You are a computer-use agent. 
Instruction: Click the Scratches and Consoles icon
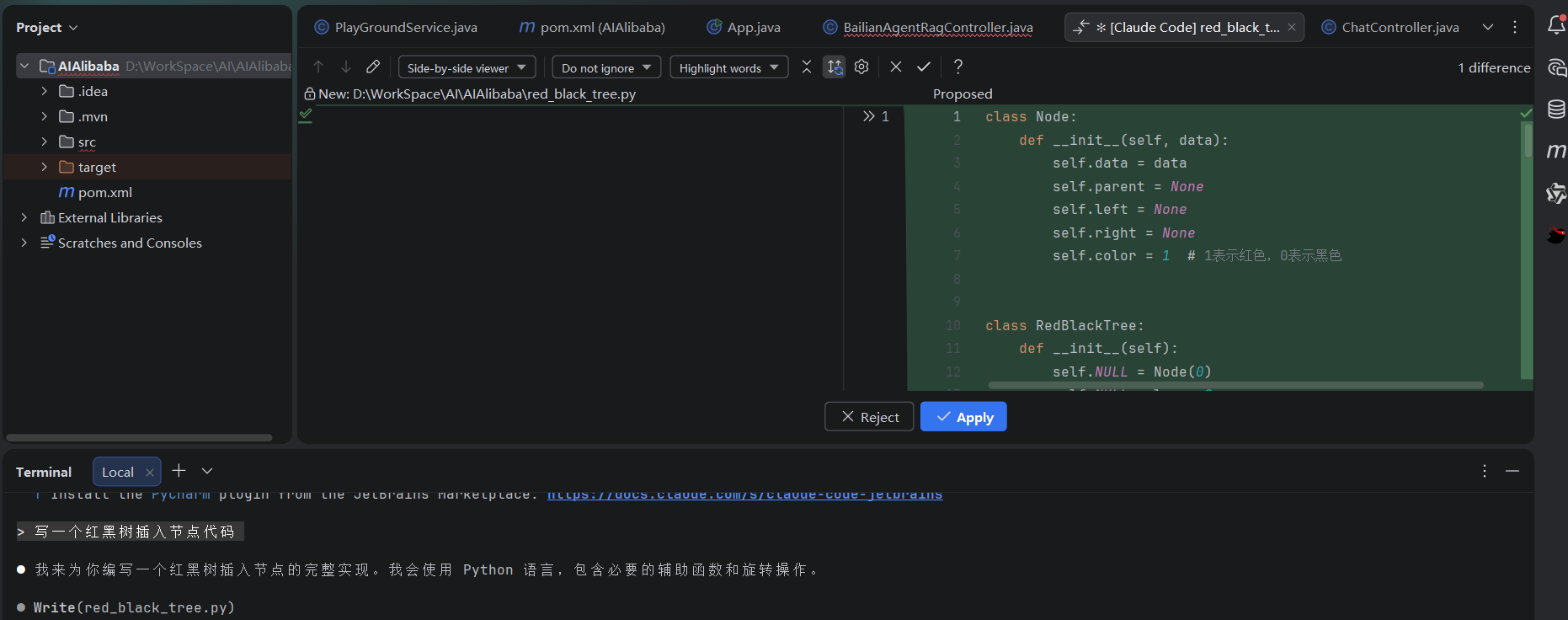point(48,243)
